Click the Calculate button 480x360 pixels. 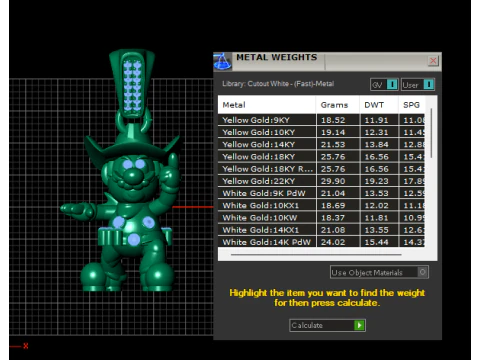(x=327, y=325)
